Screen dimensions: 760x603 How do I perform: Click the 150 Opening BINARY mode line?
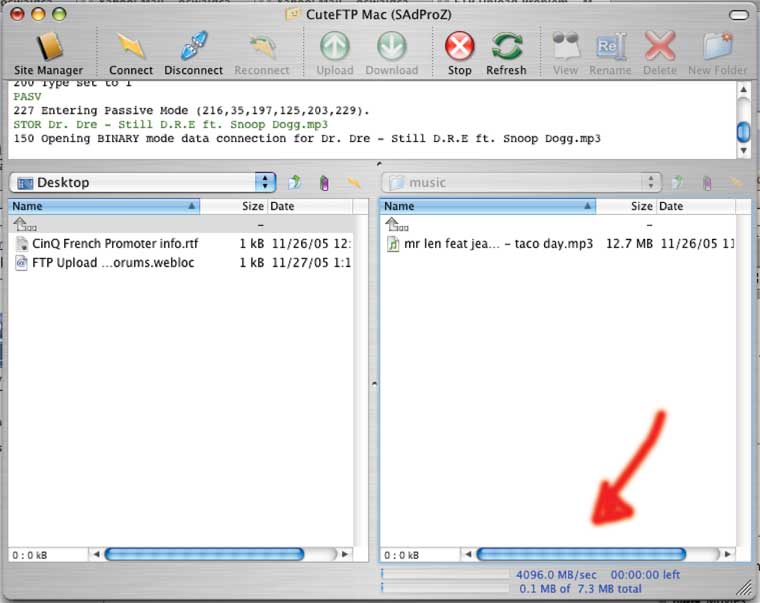pos(307,139)
